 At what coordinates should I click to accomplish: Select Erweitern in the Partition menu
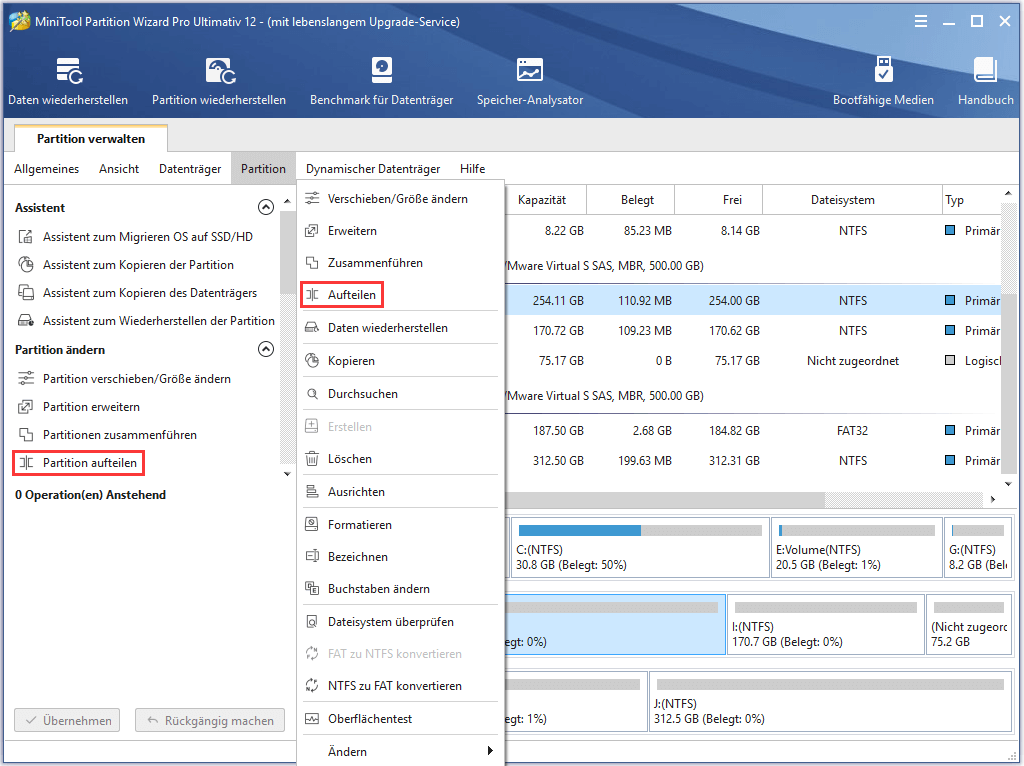[x=400, y=231]
